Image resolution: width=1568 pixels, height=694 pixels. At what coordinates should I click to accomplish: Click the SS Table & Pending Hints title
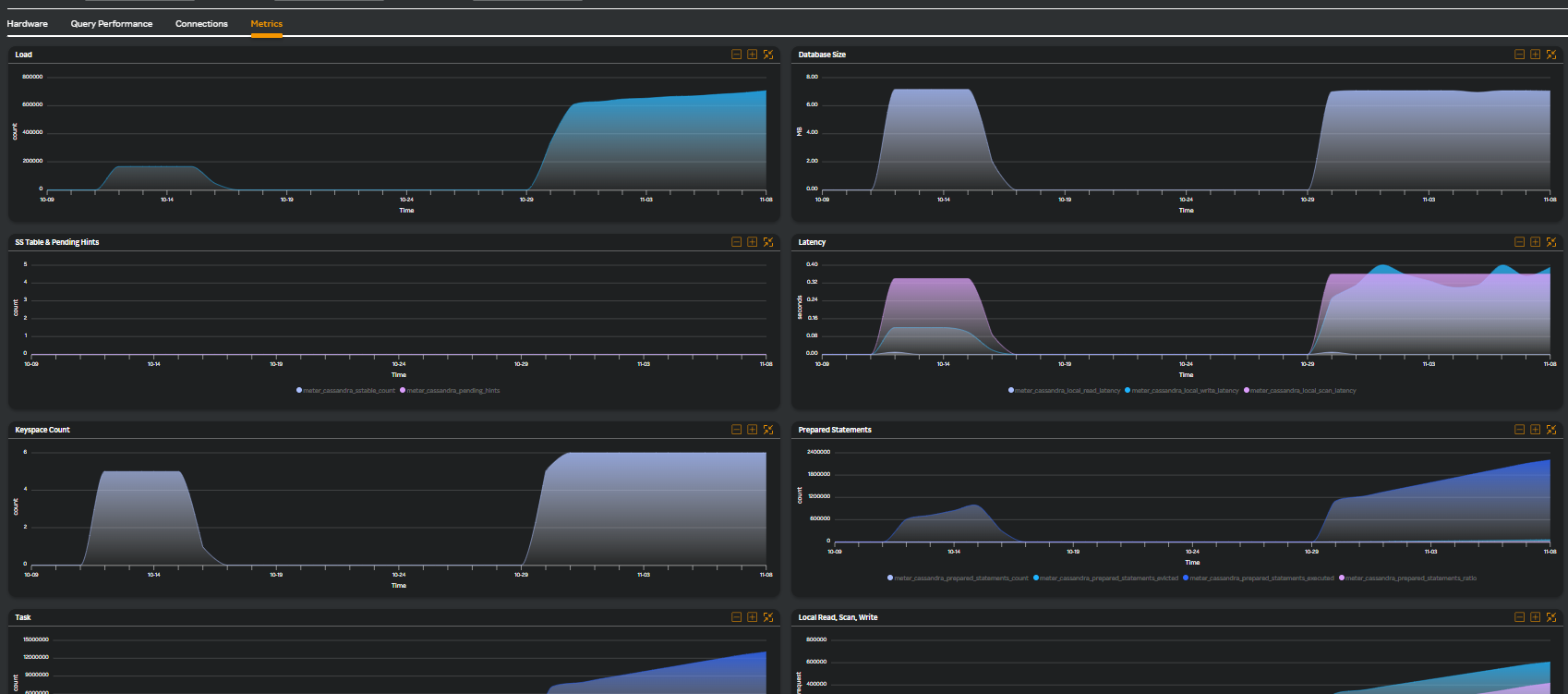point(57,242)
